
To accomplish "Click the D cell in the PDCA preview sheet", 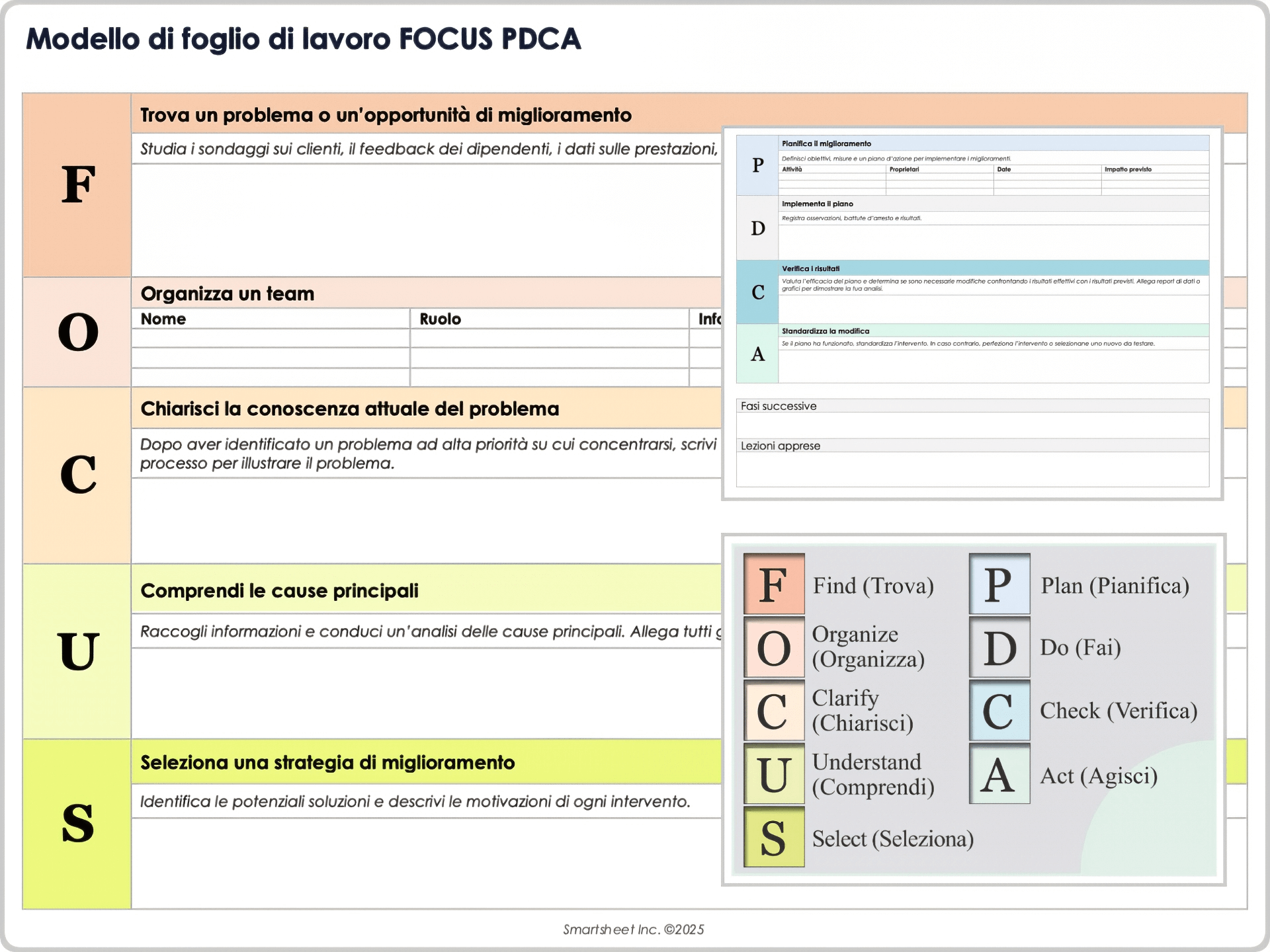I will pyautogui.click(x=757, y=228).
